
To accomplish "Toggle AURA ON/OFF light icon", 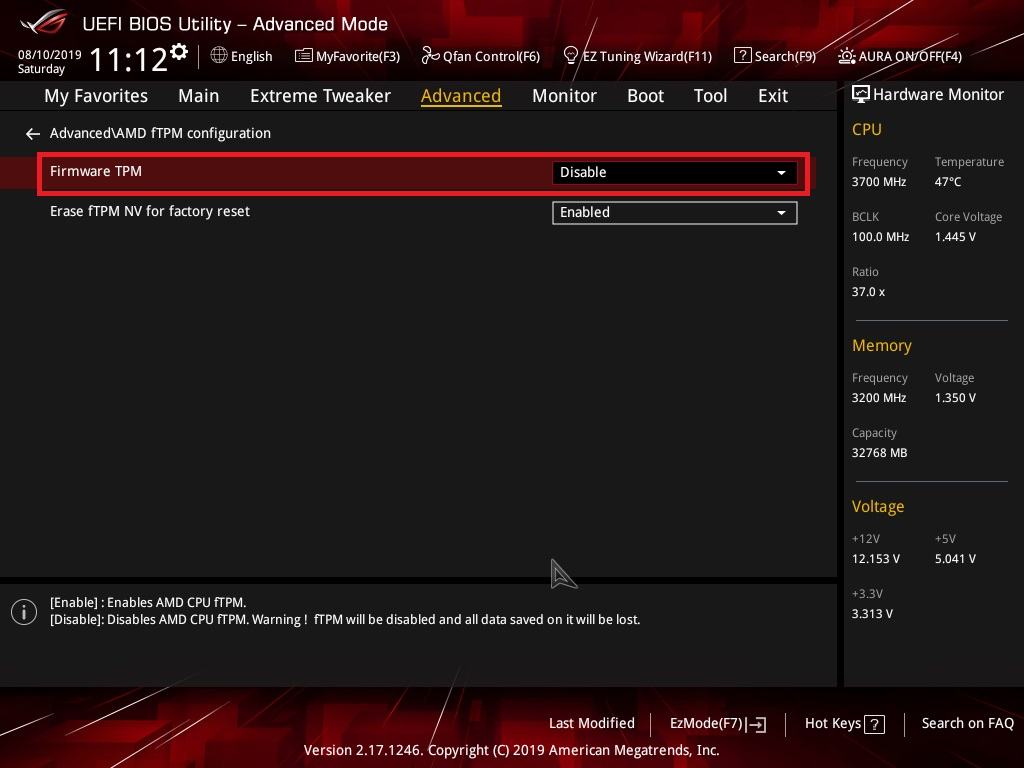I will [x=846, y=56].
